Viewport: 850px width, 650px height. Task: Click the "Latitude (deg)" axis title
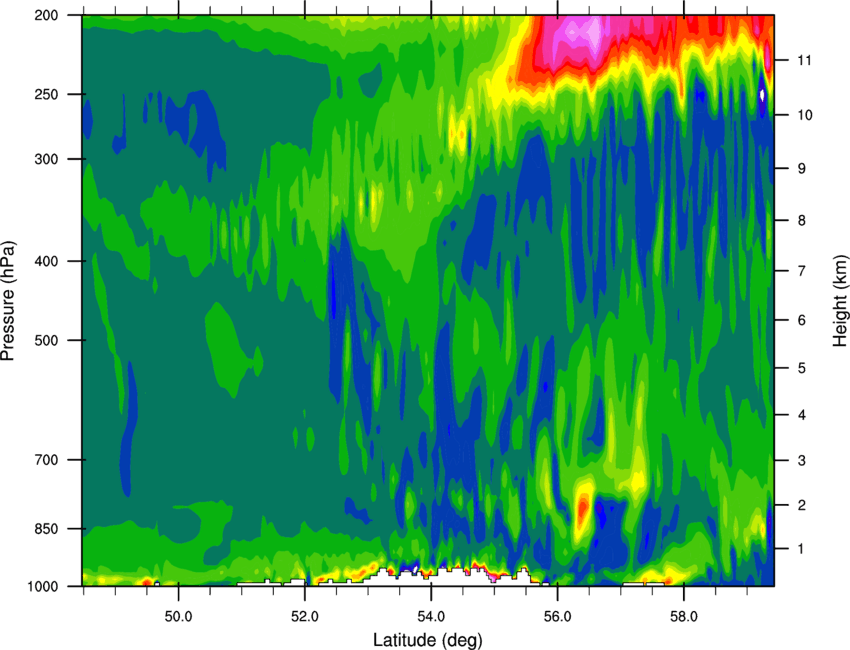[427, 640]
